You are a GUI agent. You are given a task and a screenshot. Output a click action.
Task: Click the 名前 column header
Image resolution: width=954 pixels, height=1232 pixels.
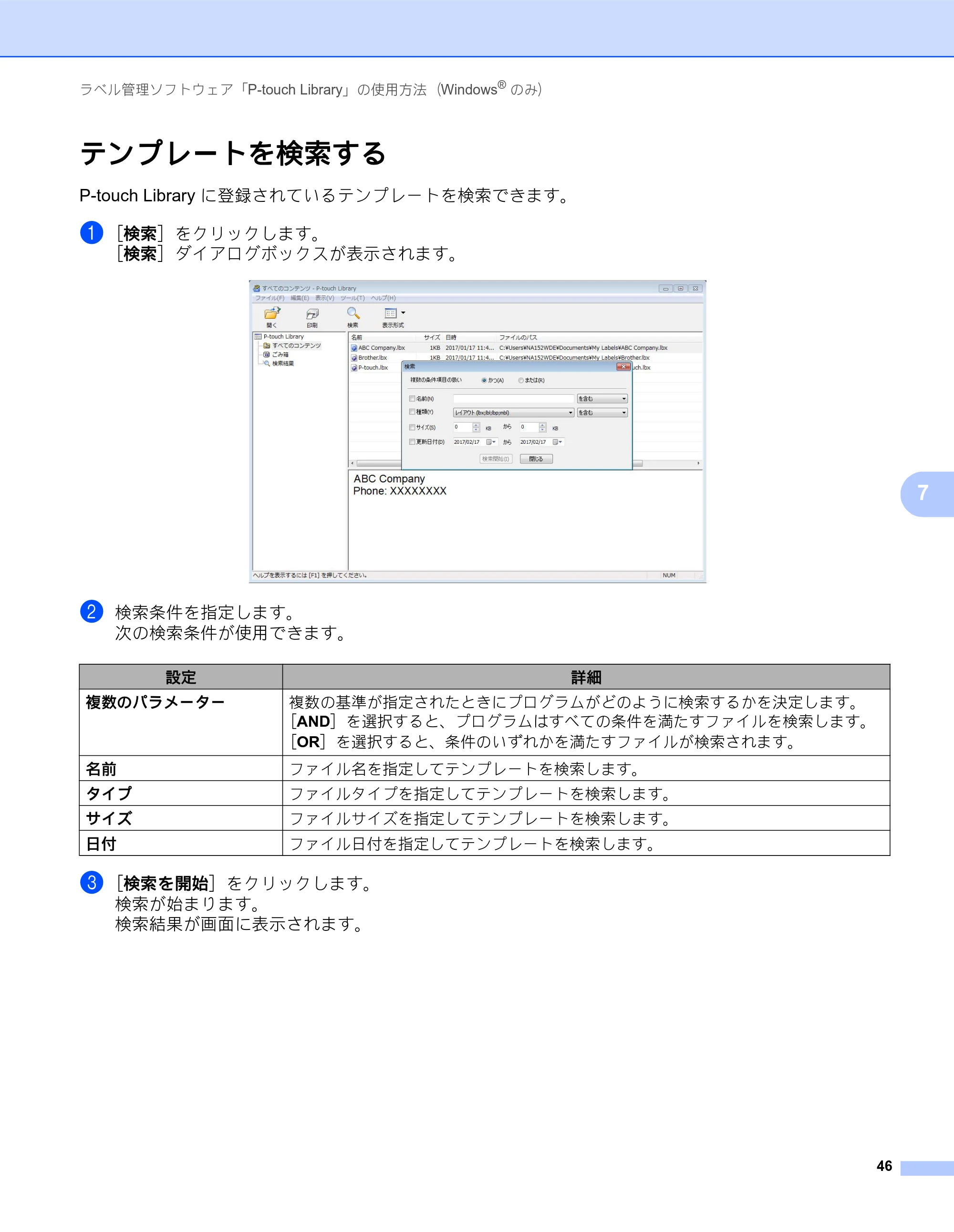click(357, 337)
